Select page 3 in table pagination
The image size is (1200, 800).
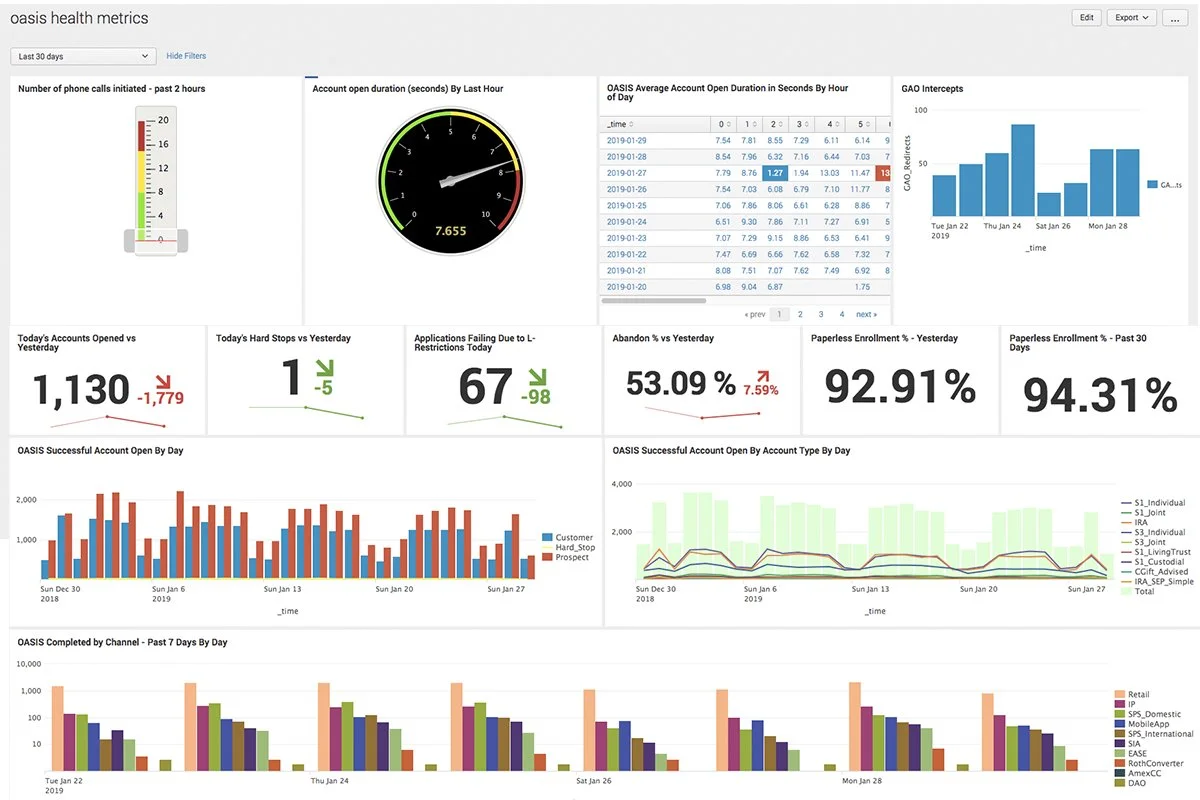(x=821, y=314)
